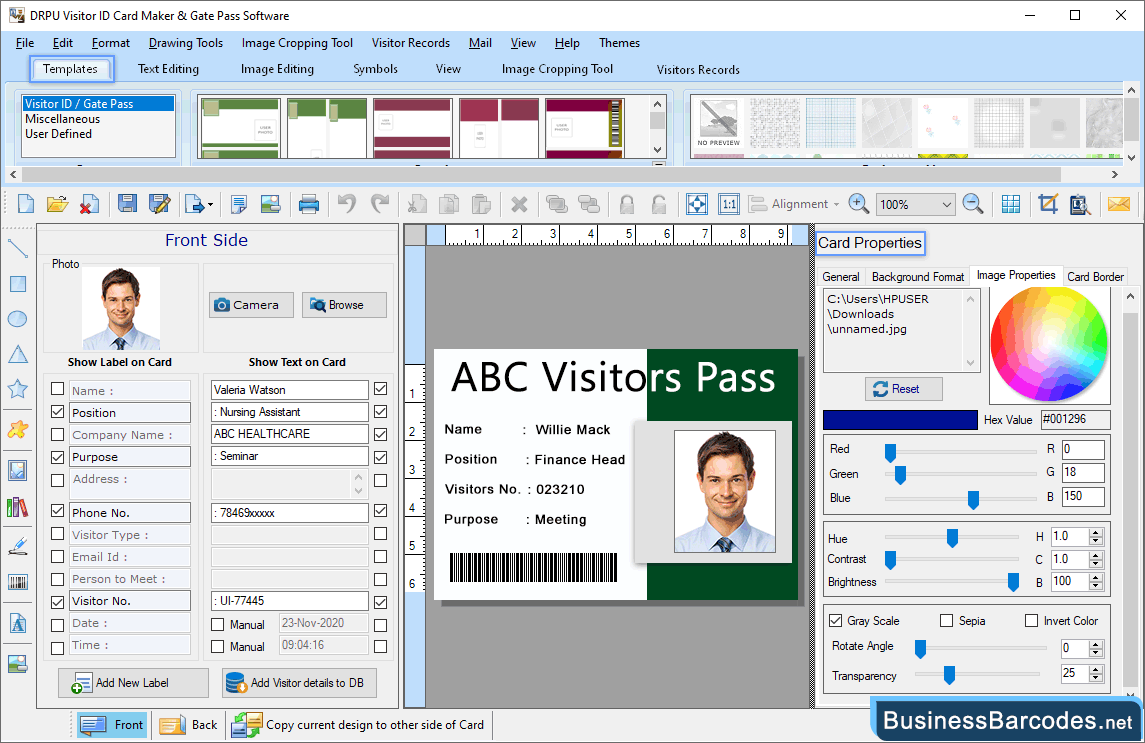
Task: Expand the export icon dropdown arrow
Action: pos(210,205)
